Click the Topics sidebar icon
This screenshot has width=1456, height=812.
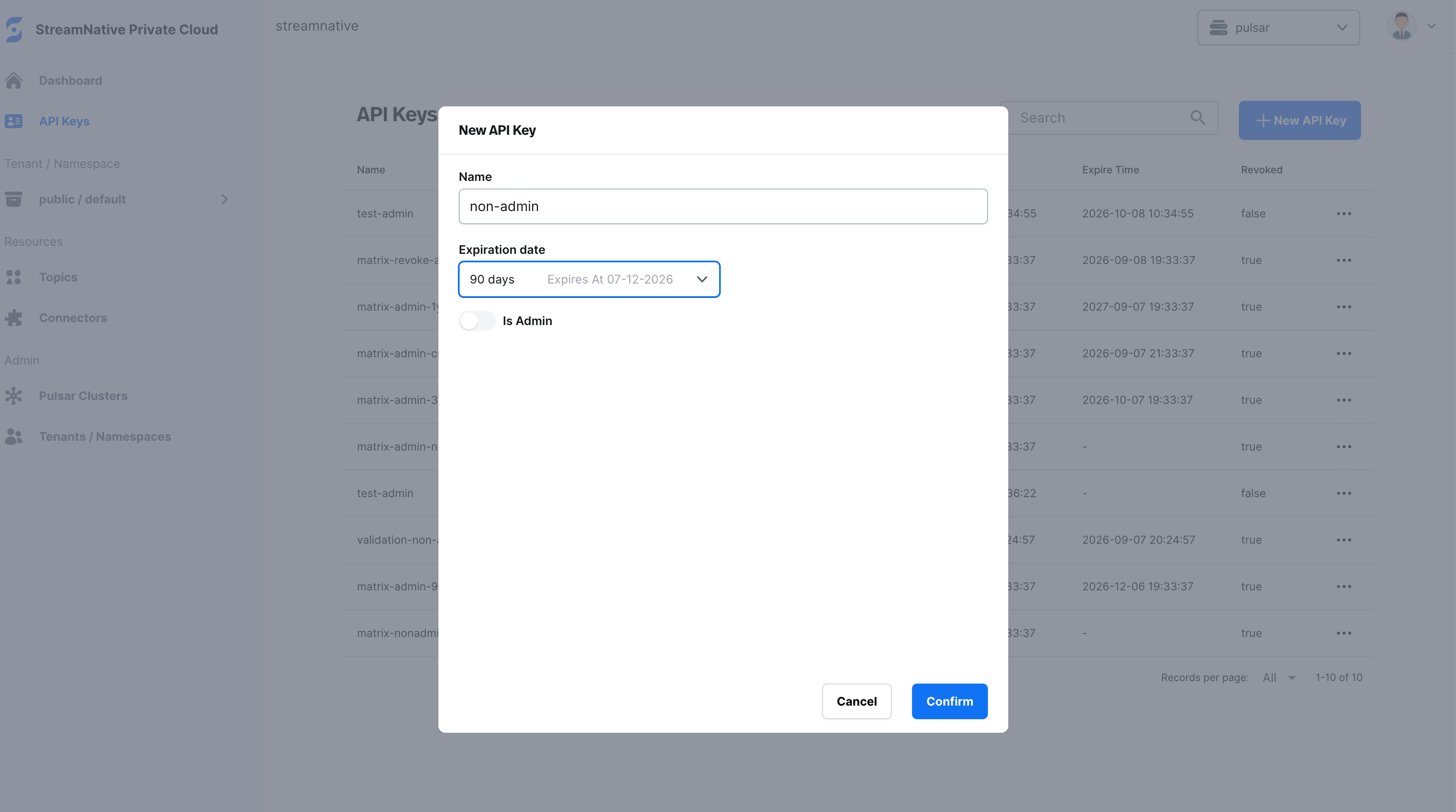point(14,277)
